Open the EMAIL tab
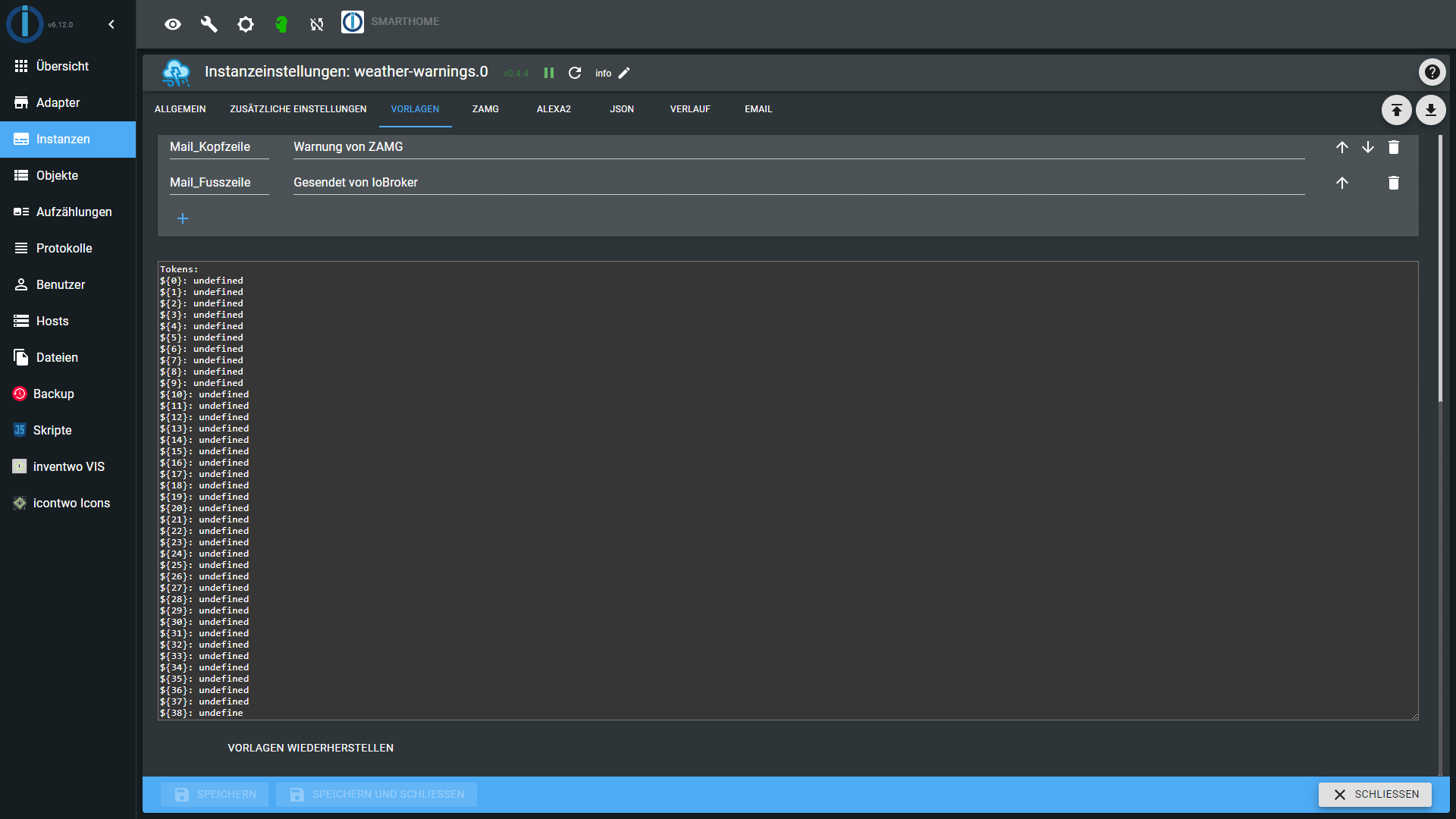The height and width of the screenshot is (819, 1456). pyautogui.click(x=758, y=109)
